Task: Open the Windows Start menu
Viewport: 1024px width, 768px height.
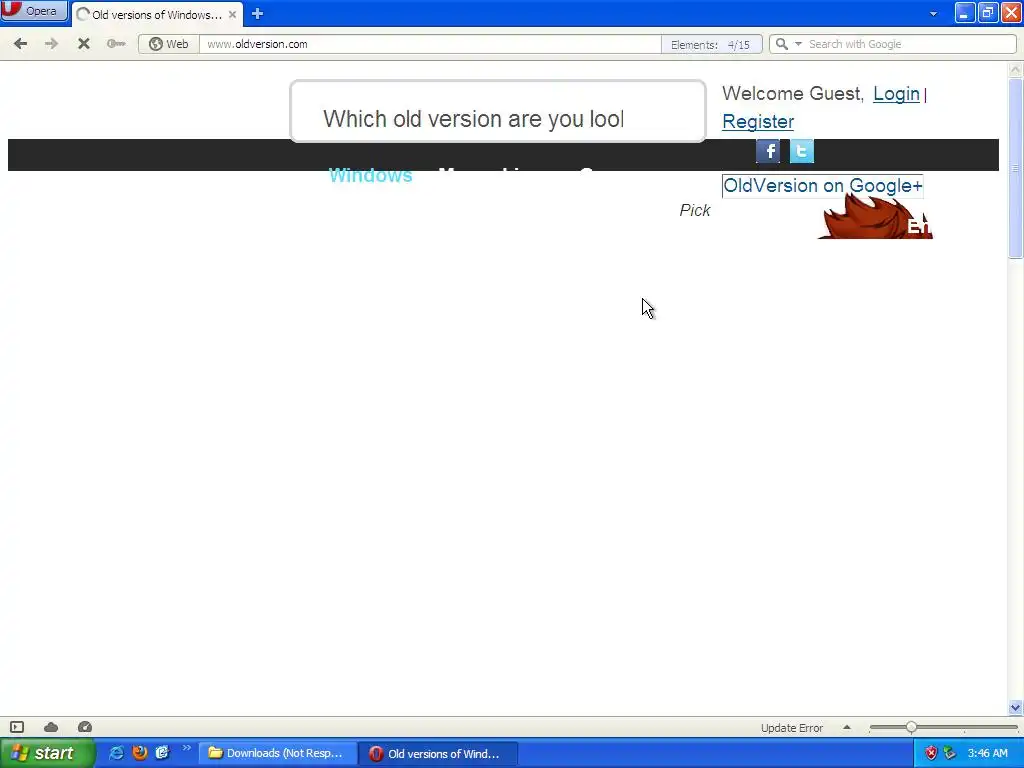Action: (47, 753)
